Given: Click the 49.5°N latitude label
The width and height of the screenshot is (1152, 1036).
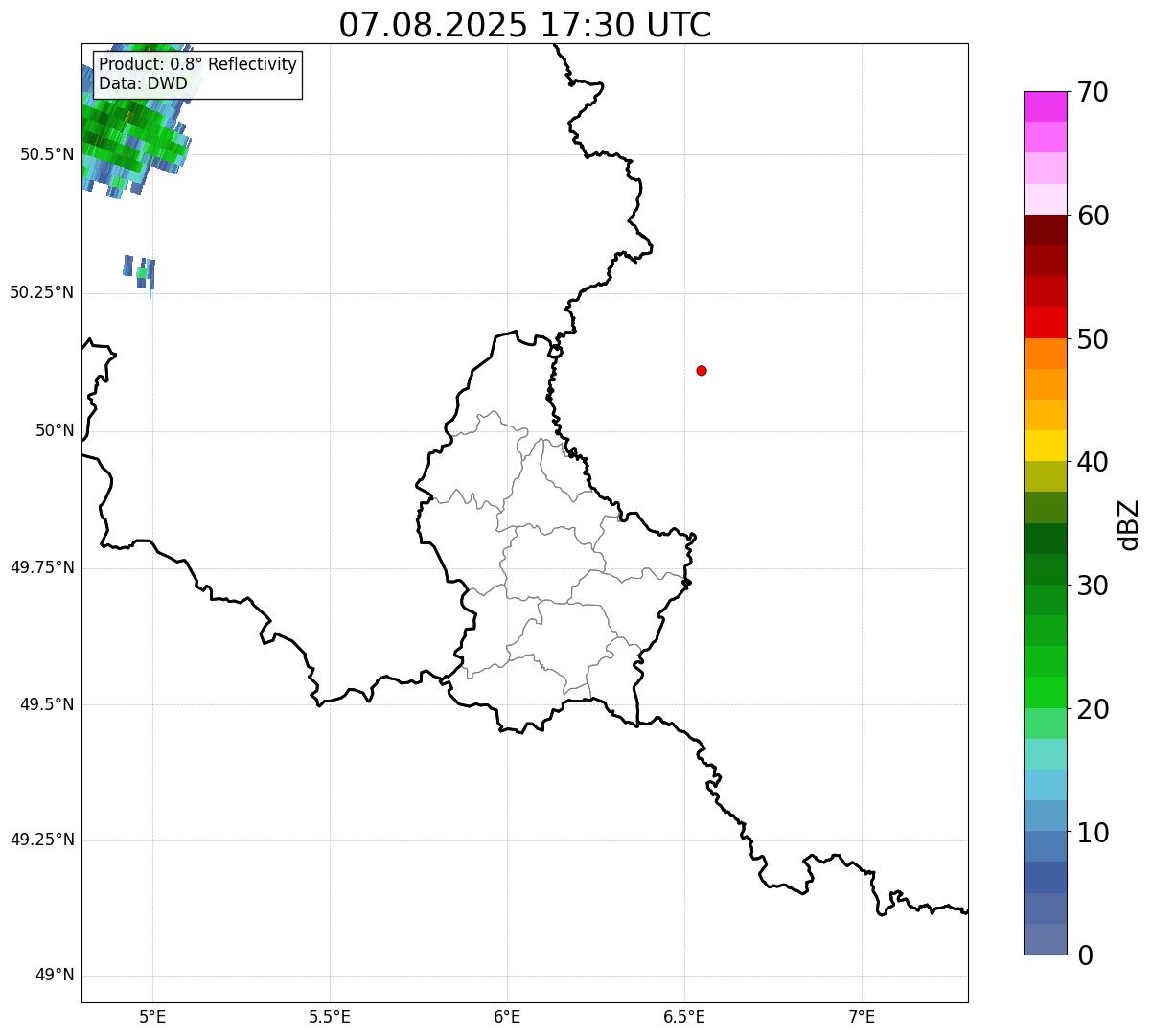Looking at the screenshot, I should pos(47,704).
